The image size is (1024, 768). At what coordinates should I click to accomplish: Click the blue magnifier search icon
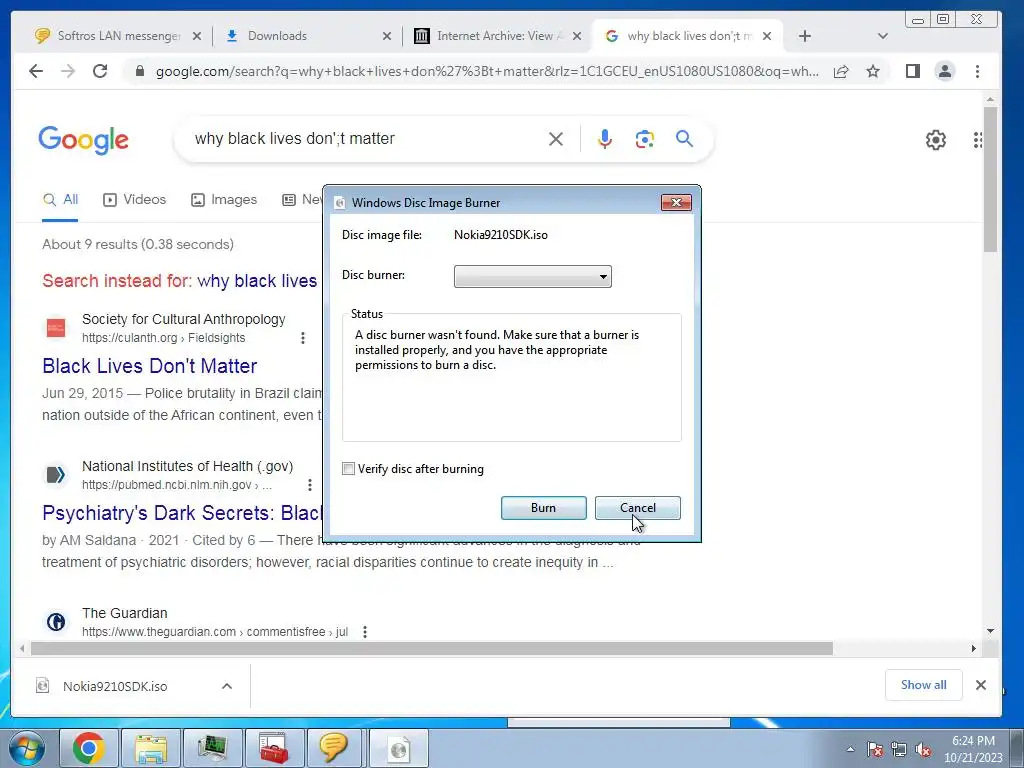click(684, 138)
